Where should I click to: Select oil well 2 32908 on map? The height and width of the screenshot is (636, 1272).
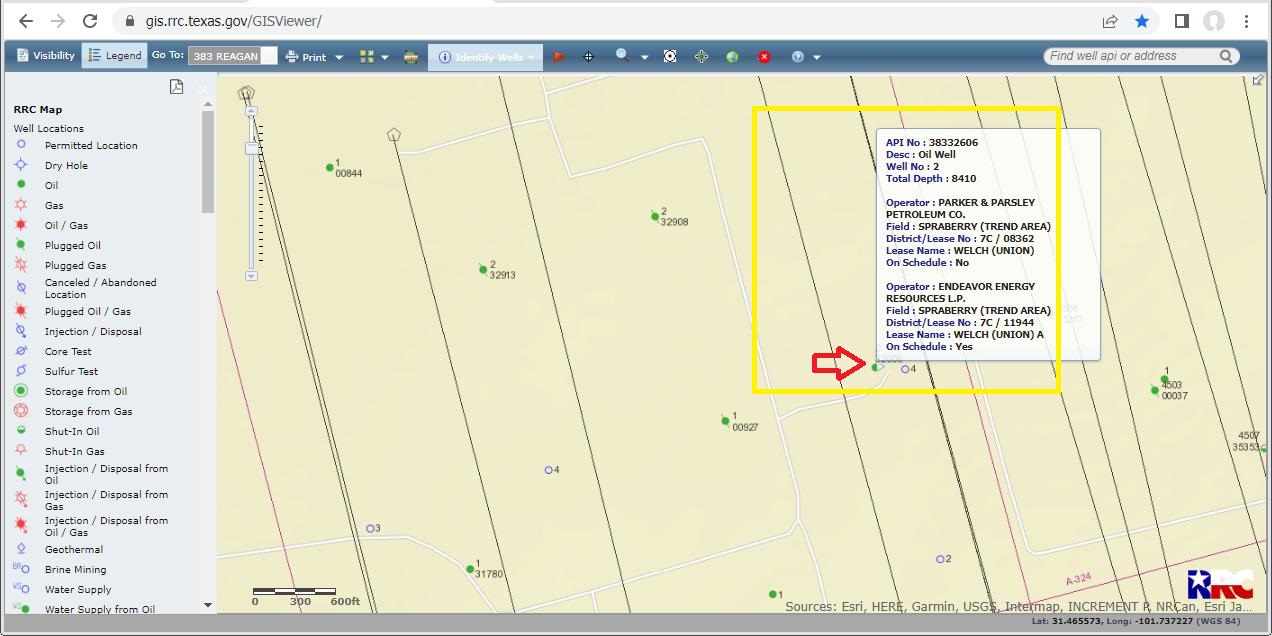[655, 216]
